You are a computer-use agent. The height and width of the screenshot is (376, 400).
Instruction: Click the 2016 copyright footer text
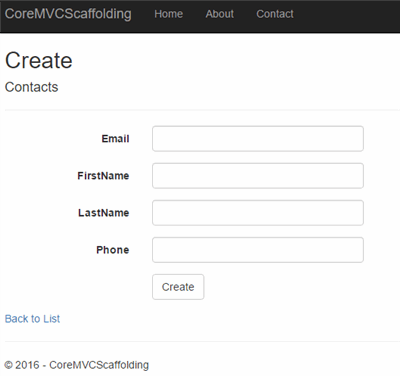(x=77, y=365)
